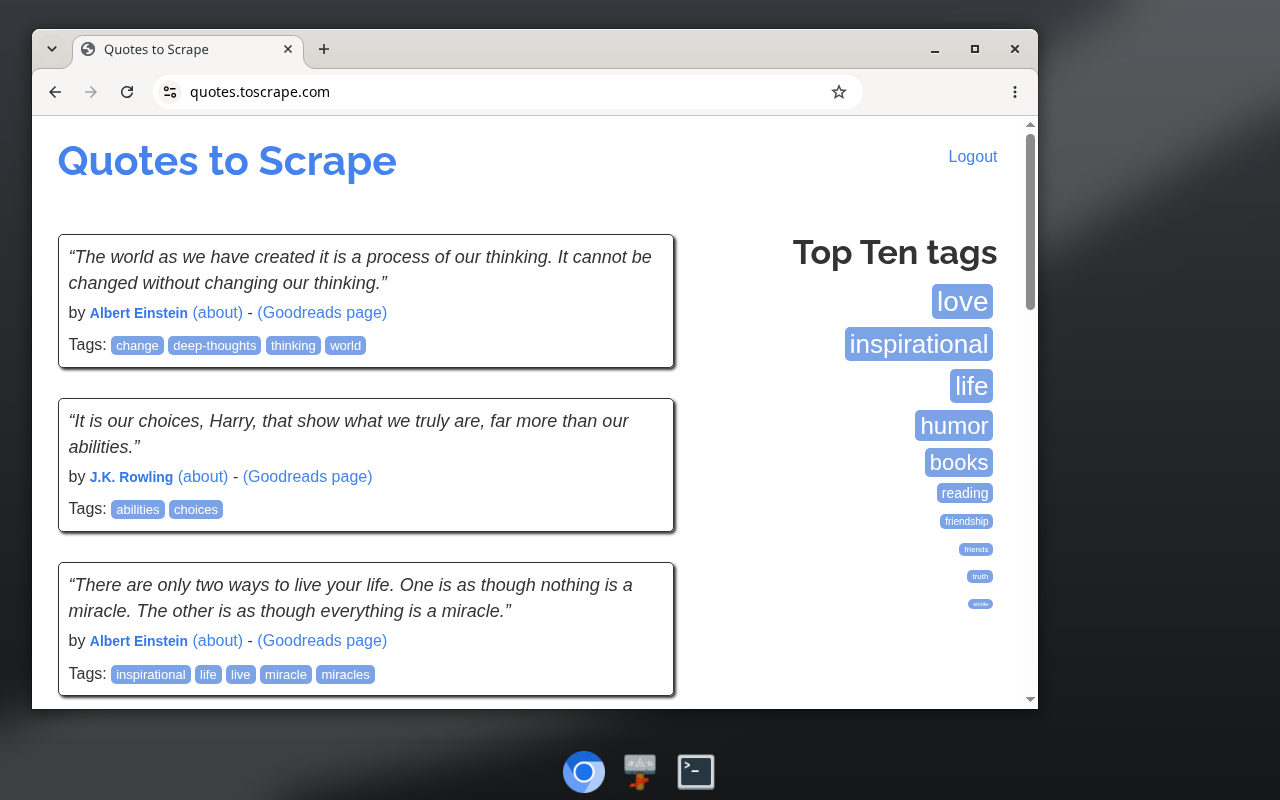Select the 'deep-thoughts' tag
The image size is (1280, 800).
click(215, 346)
